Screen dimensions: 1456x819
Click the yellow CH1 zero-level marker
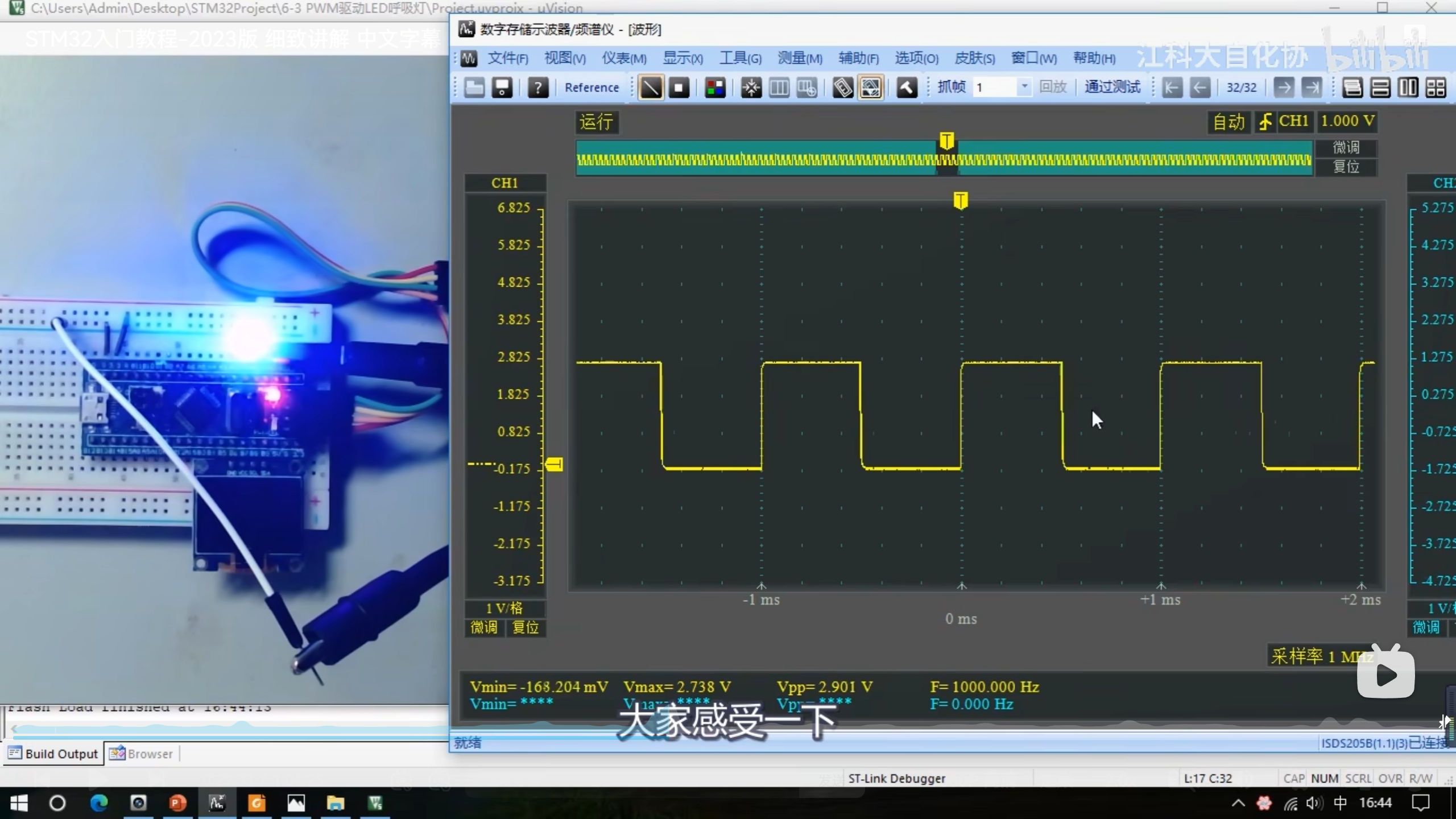click(x=555, y=465)
